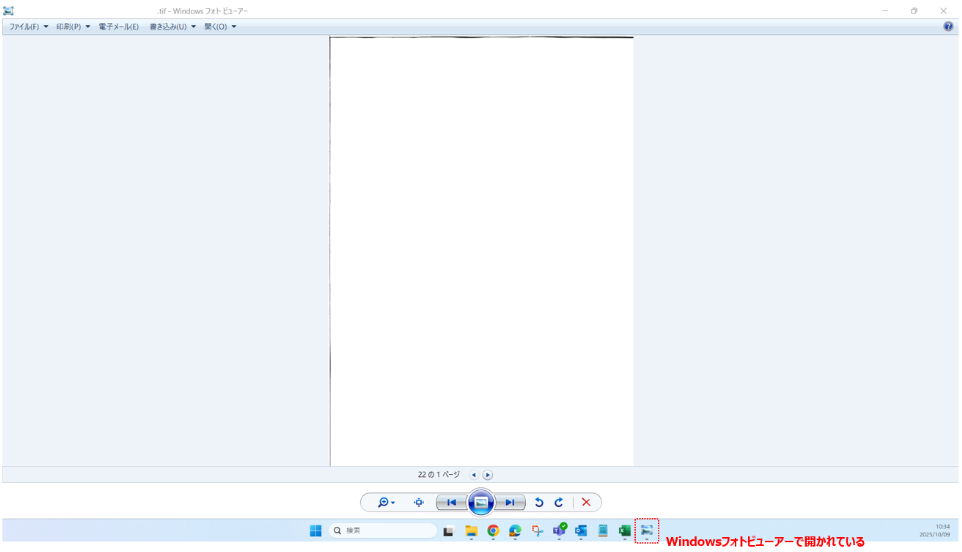This screenshot has height=552, width=962.
Task: Start the slideshow with center button
Action: coord(481,503)
